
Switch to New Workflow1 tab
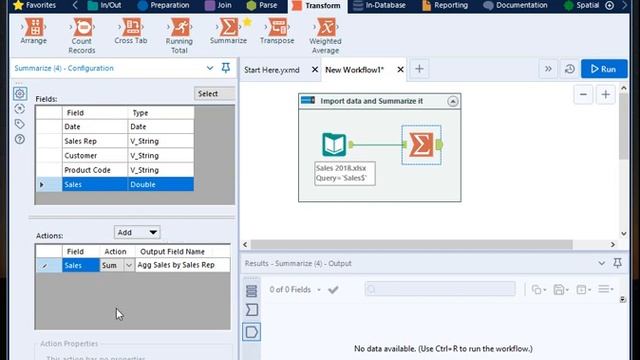[354, 70]
